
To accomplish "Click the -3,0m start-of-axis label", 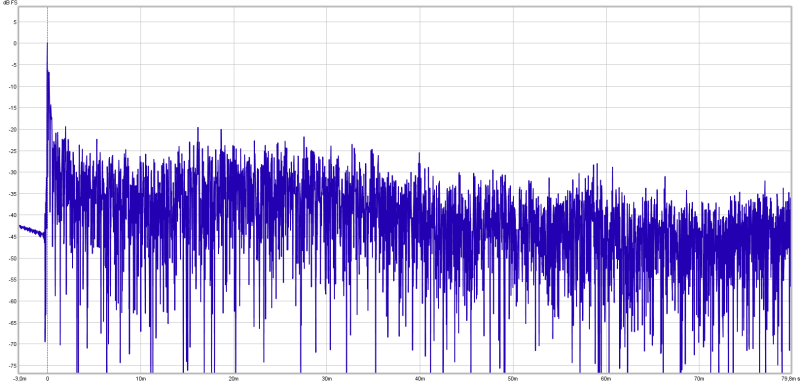I will coord(20,379).
